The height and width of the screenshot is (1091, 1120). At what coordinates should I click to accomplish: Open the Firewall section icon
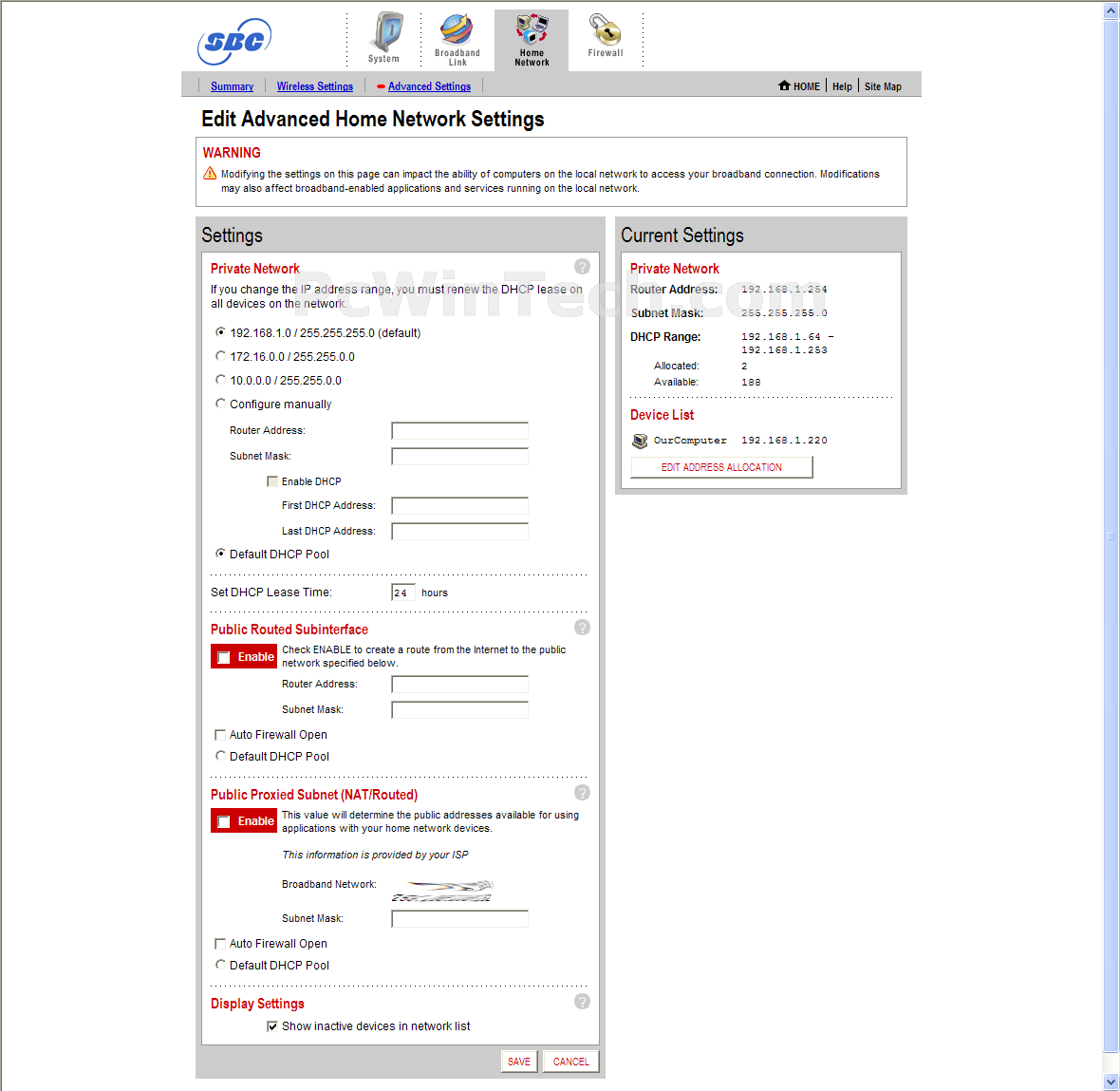pyautogui.click(x=605, y=35)
